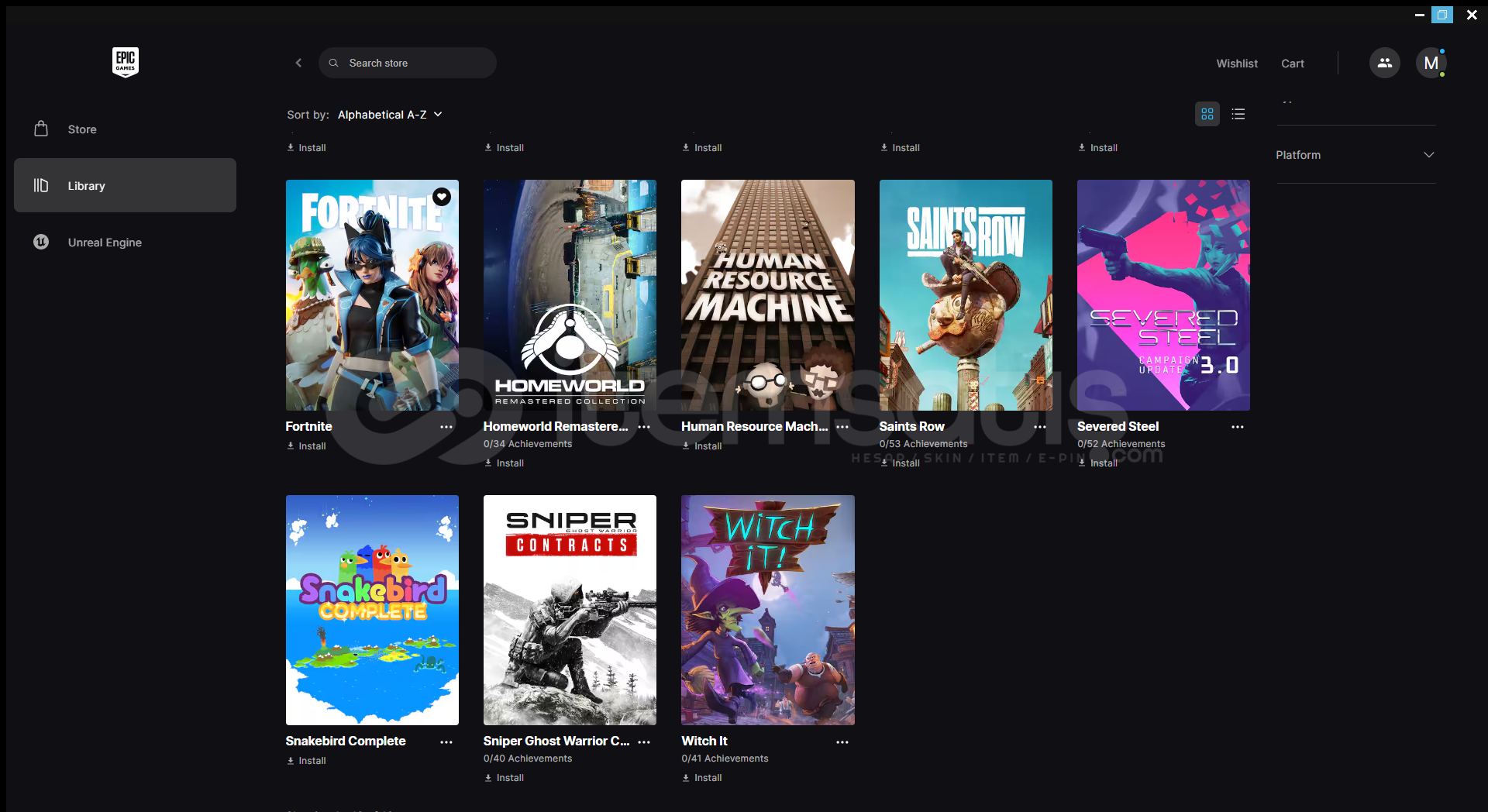Install Human Resource Machine
The width and height of the screenshot is (1488, 812).
702,446
